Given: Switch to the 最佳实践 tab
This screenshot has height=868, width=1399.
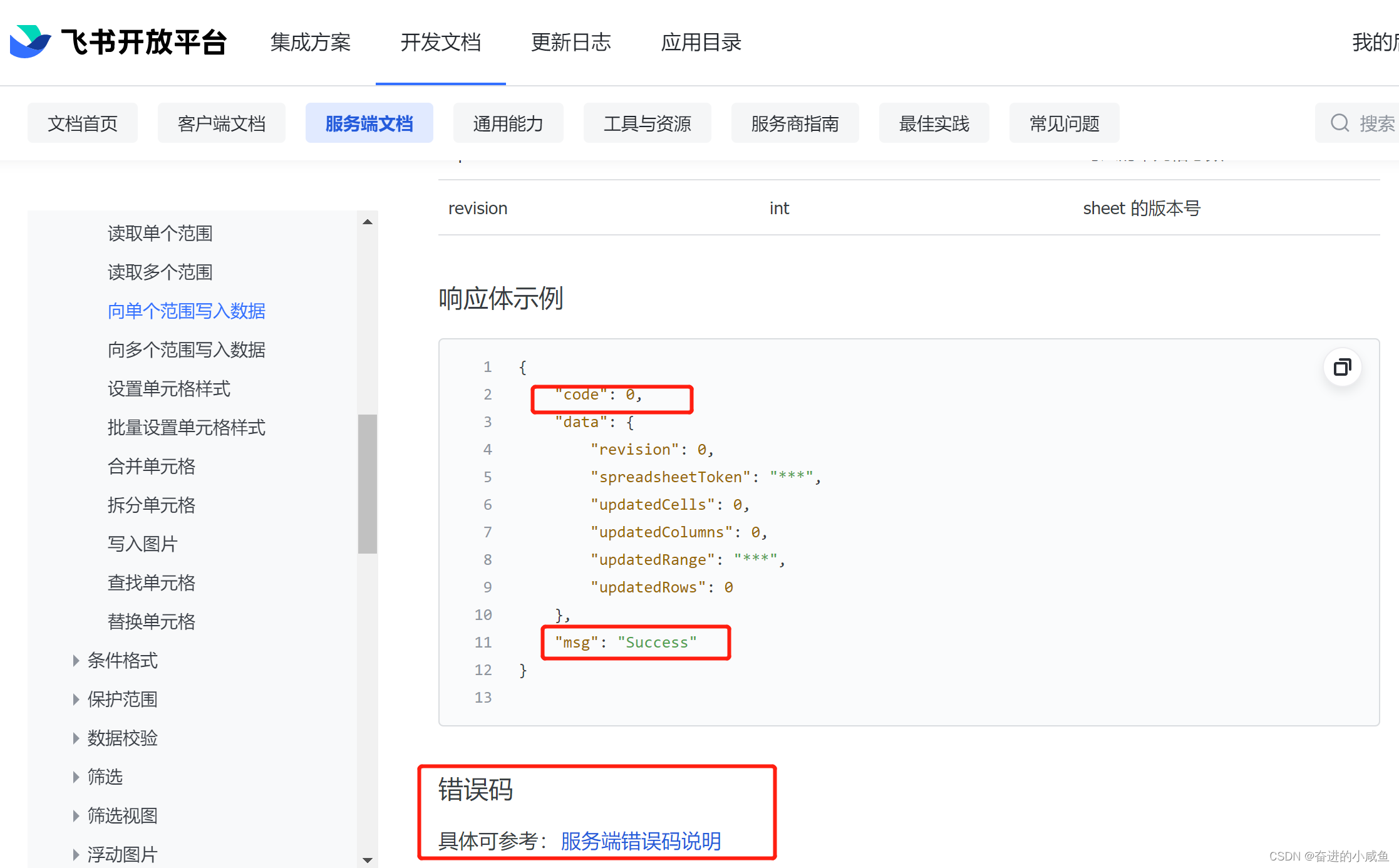Looking at the screenshot, I should pyautogui.click(x=934, y=123).
